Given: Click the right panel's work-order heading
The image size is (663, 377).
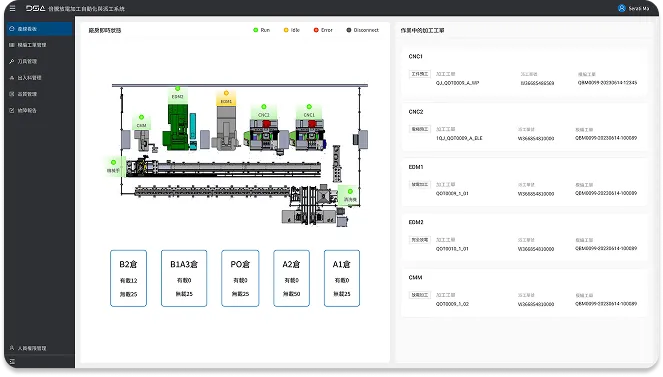Looking at the screenshot, I should (x=422, y=30).
